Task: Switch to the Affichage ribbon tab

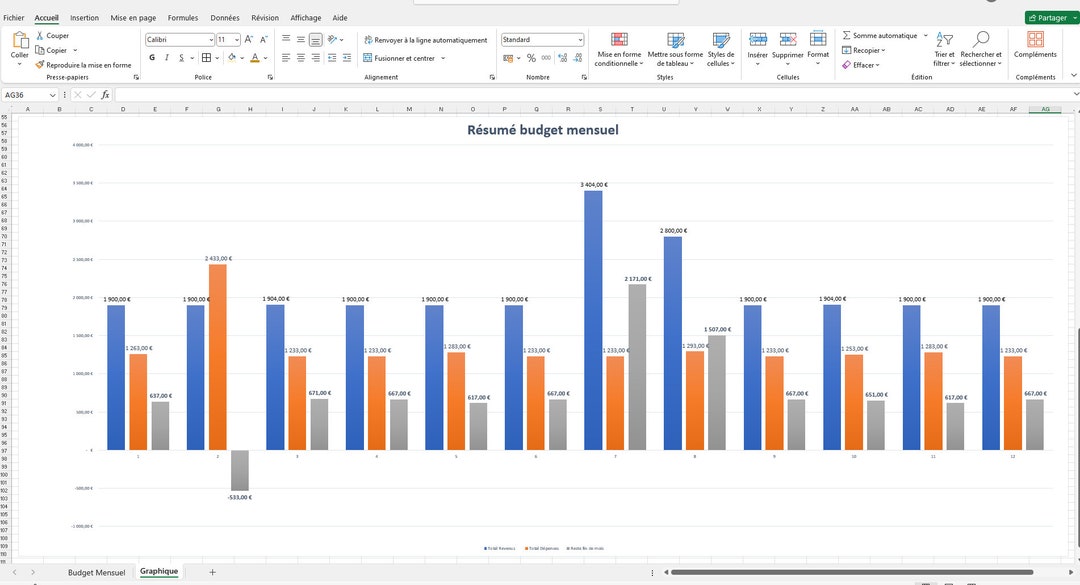Action: click(305, 18)
